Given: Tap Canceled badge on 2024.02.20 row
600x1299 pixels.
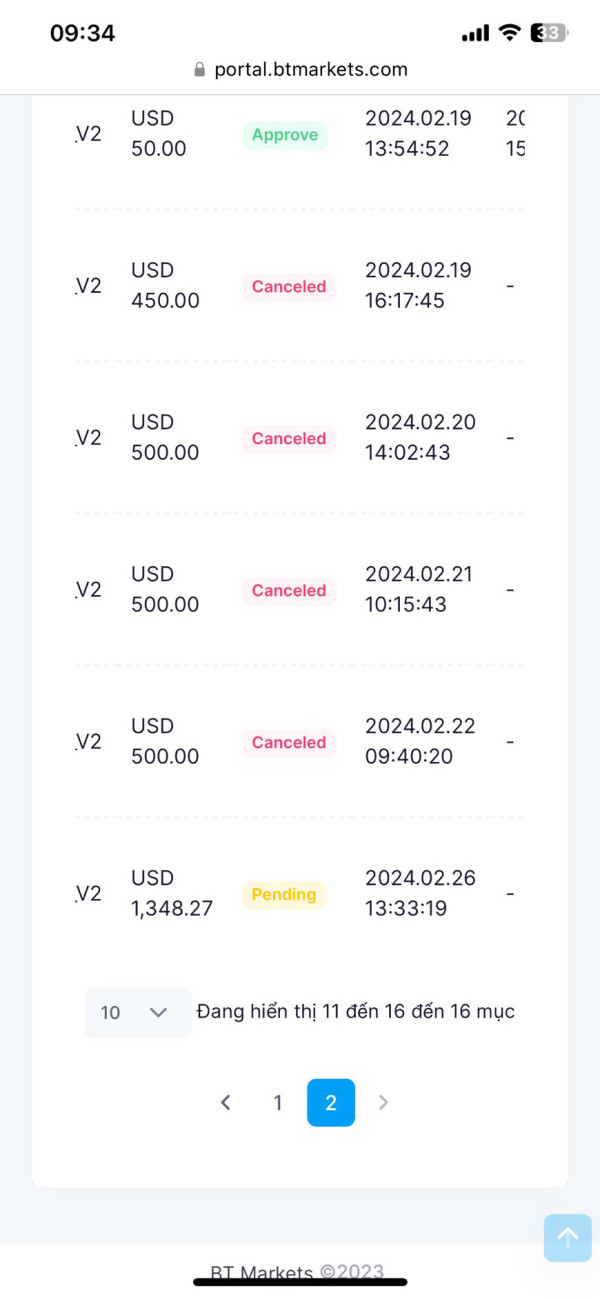Looking at the screenshot, I should pyautogui.click(x=289, y=439).
